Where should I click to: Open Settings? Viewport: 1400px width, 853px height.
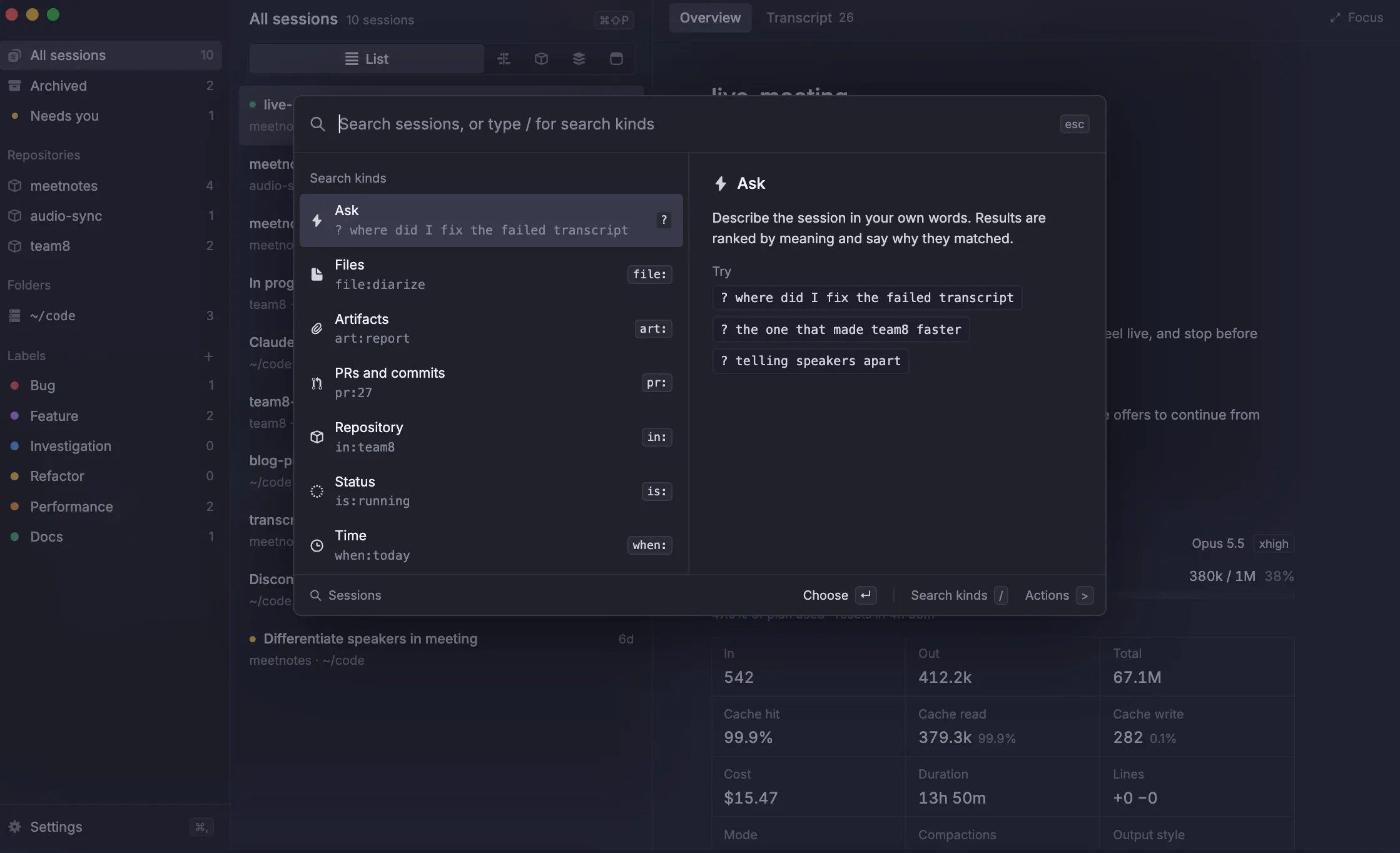[111, 827]
